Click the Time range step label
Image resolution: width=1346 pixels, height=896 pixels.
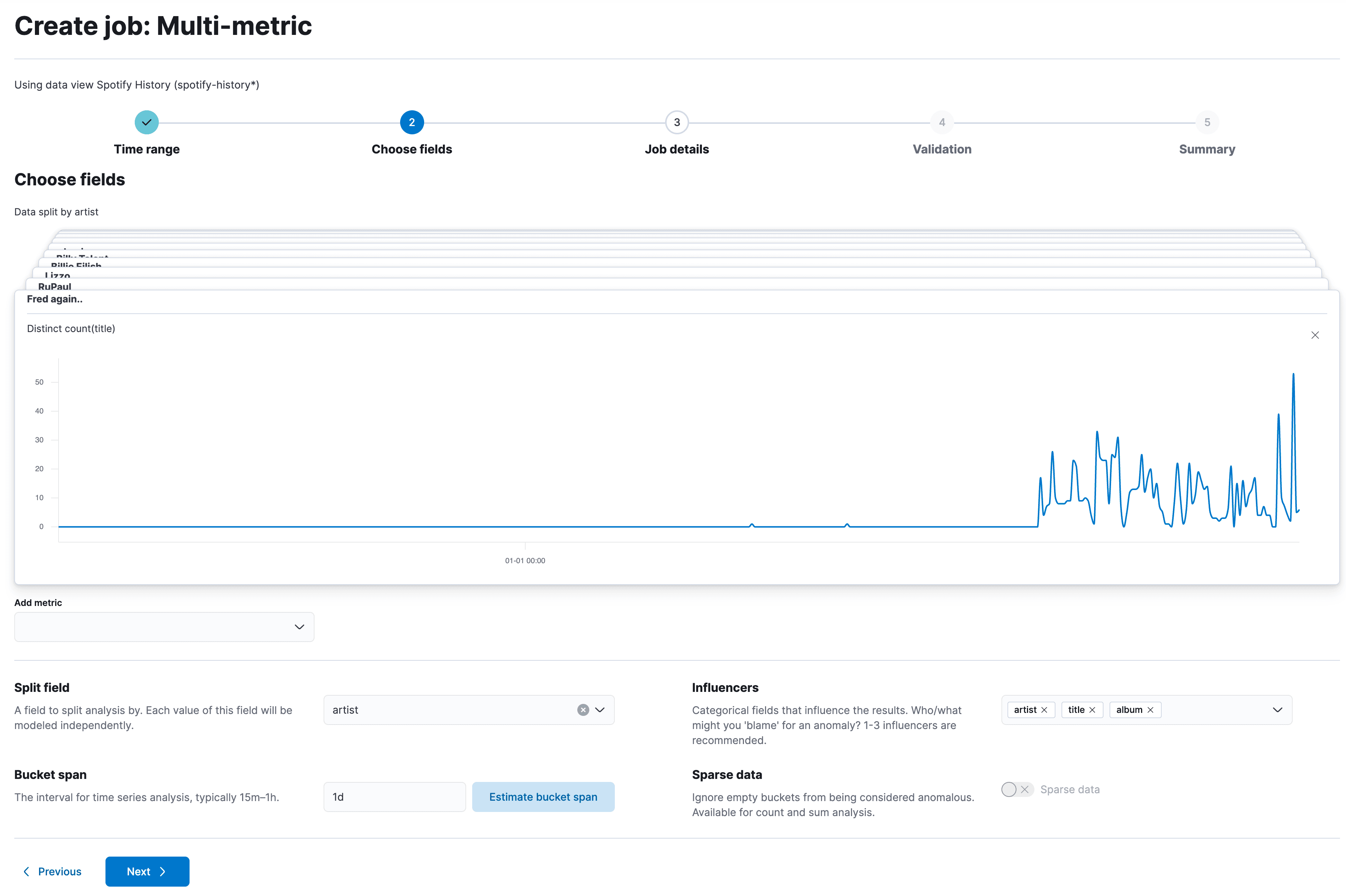[146, 149]
